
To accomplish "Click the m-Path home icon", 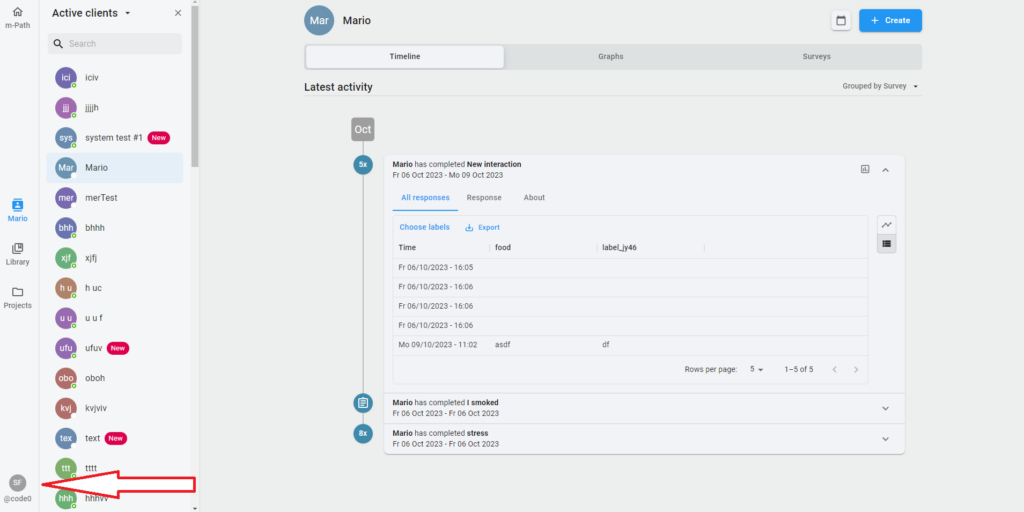I will point(17,12).
